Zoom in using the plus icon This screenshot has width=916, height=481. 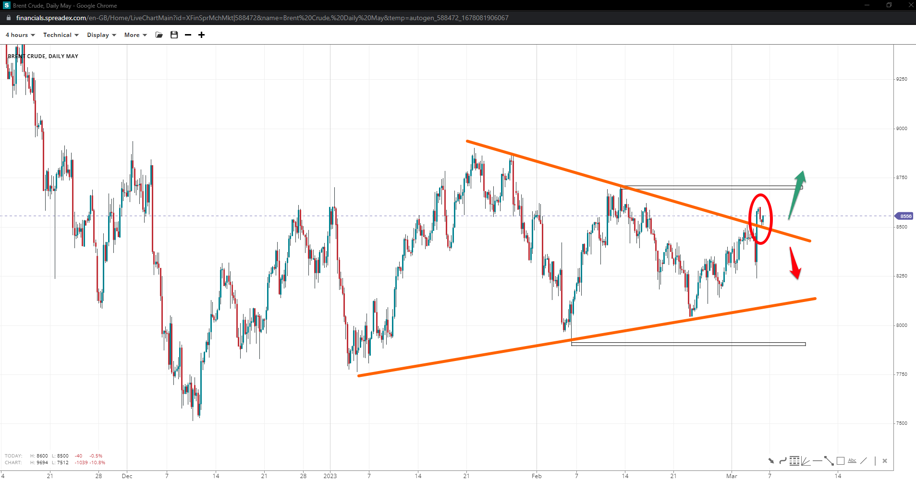pyautogui.click(x=201, y=35)
